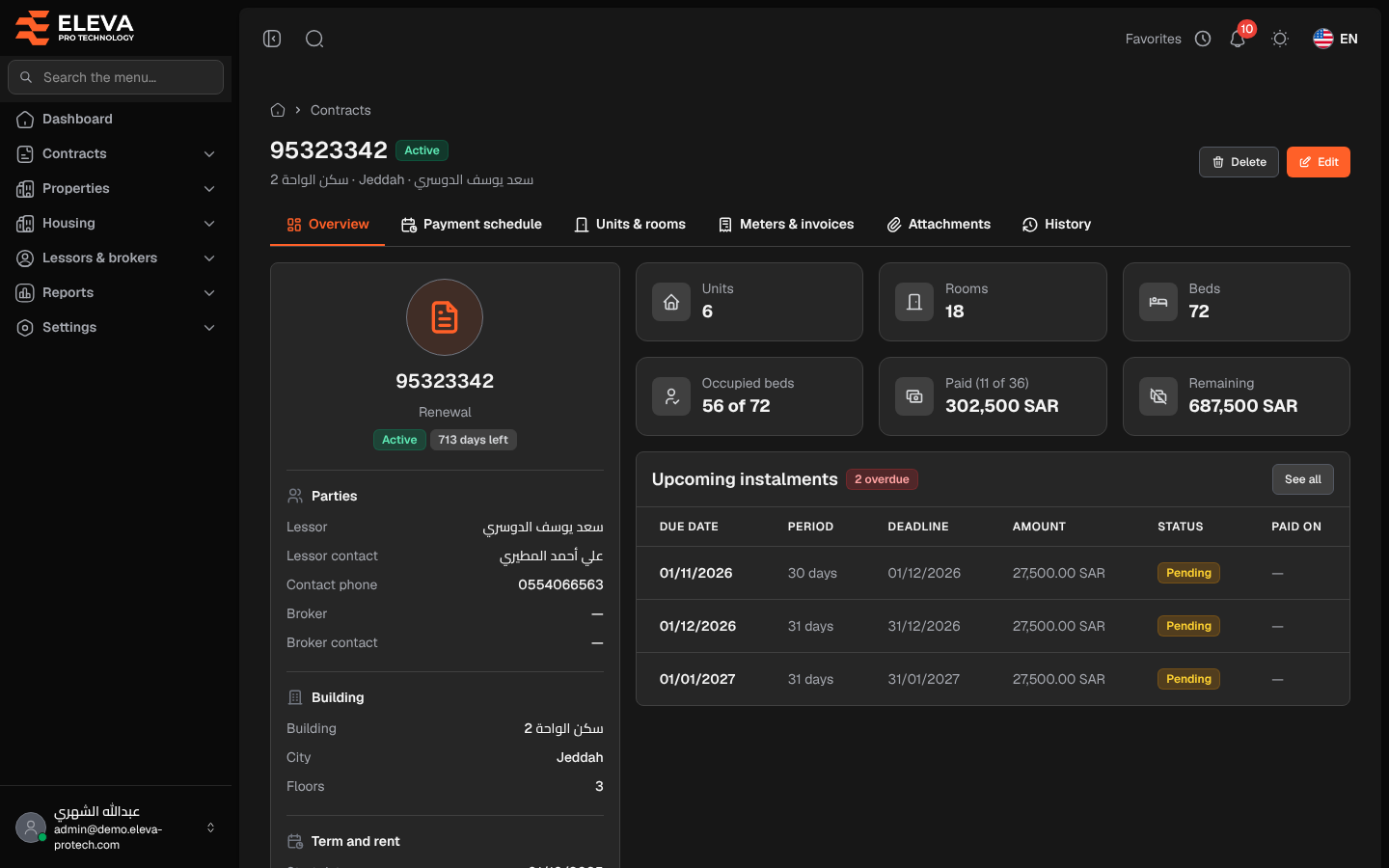
Task: Expand the Settings sidebar menu chevron
Action: 209,328
